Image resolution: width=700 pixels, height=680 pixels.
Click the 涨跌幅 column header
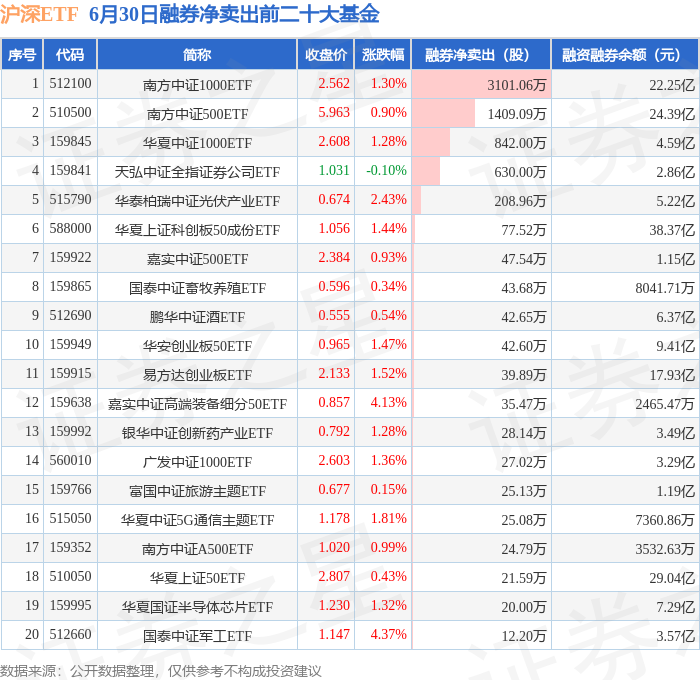click(383, 54)
